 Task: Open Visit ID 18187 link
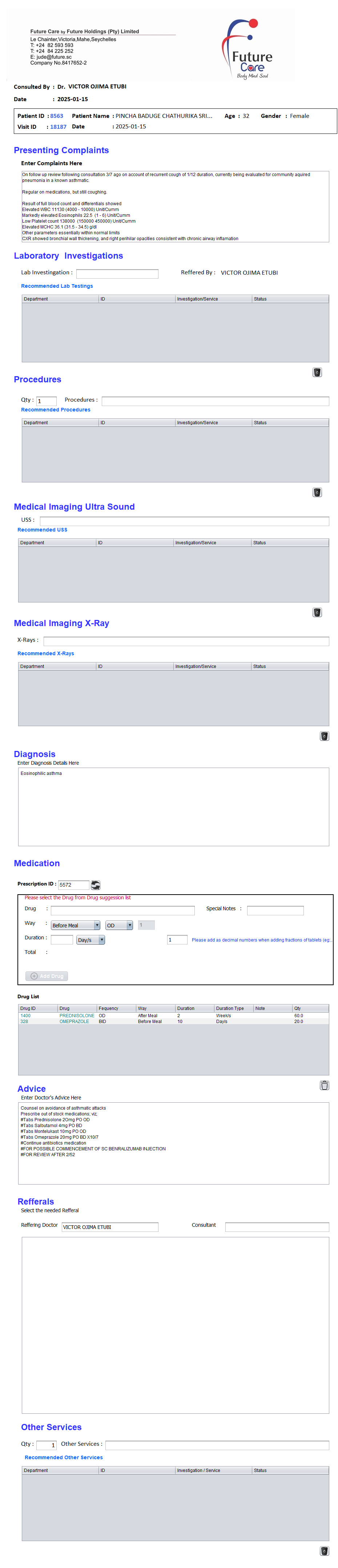(x=59, y=127)
